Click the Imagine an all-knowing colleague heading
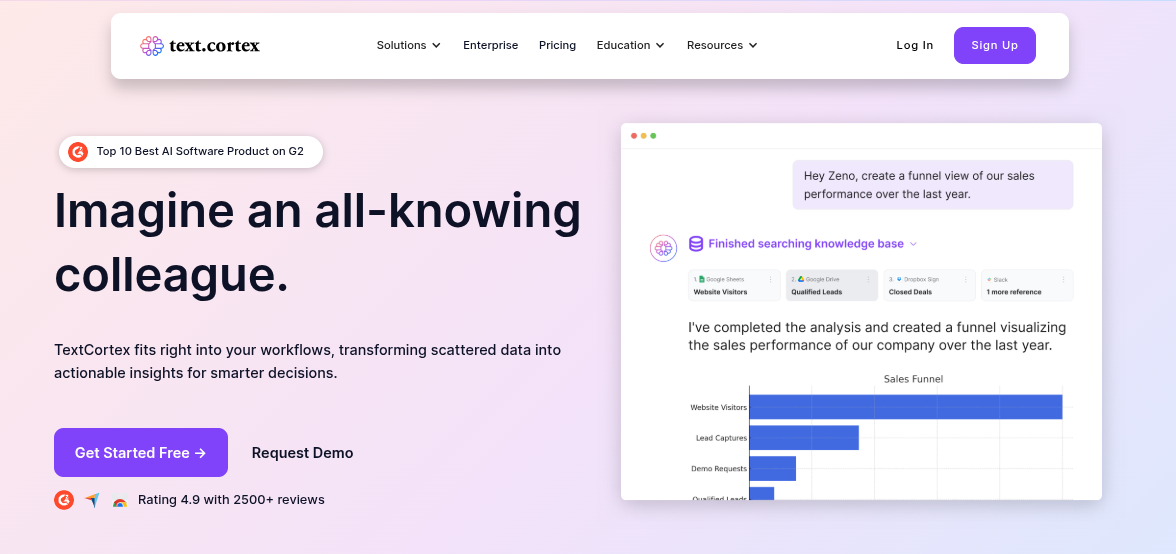The image size is (1176, 554). [317, 243]
